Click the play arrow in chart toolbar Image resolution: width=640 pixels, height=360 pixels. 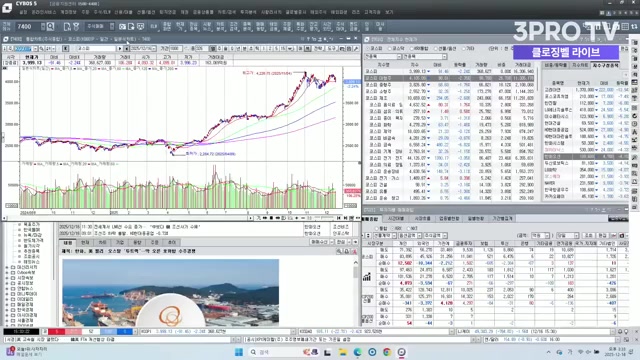click(120, 49)
